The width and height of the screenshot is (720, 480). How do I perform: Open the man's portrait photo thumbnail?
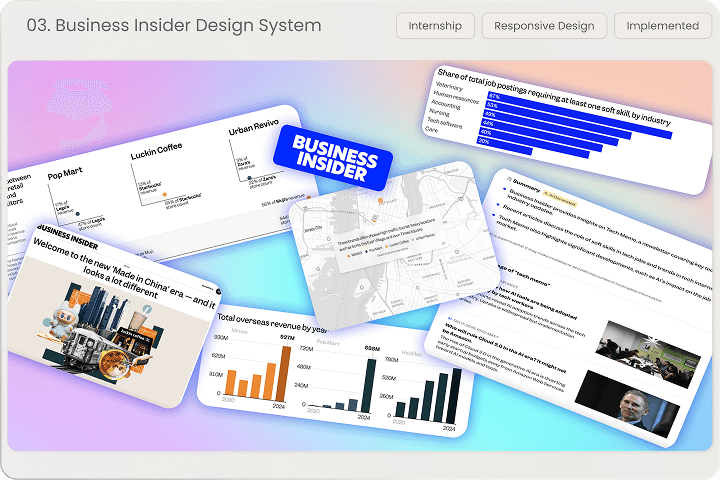click(627, 404)
